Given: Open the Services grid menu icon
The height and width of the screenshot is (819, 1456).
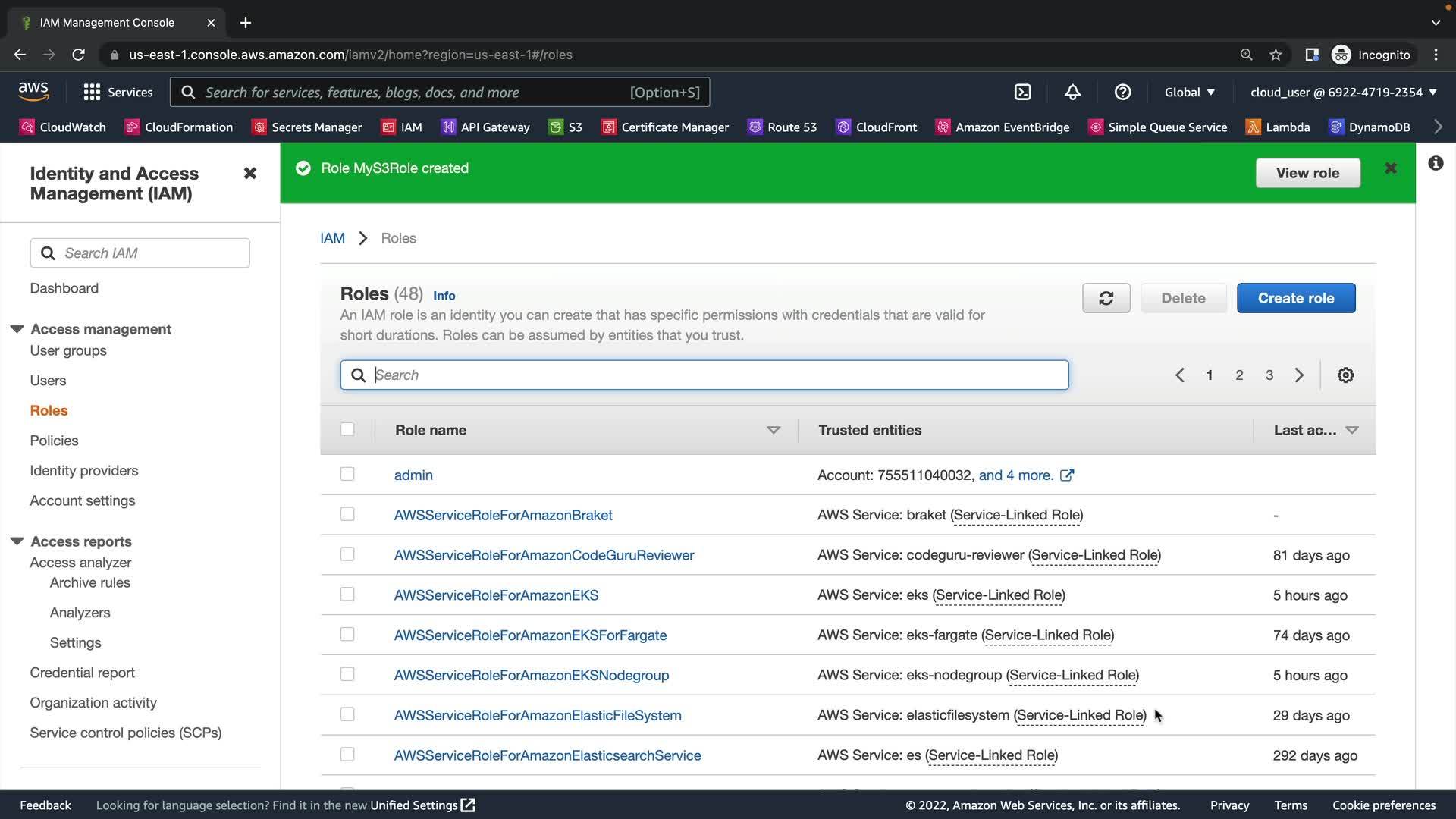Looking at the screenshot, I should pyautogui.click(x=92, y=92).
